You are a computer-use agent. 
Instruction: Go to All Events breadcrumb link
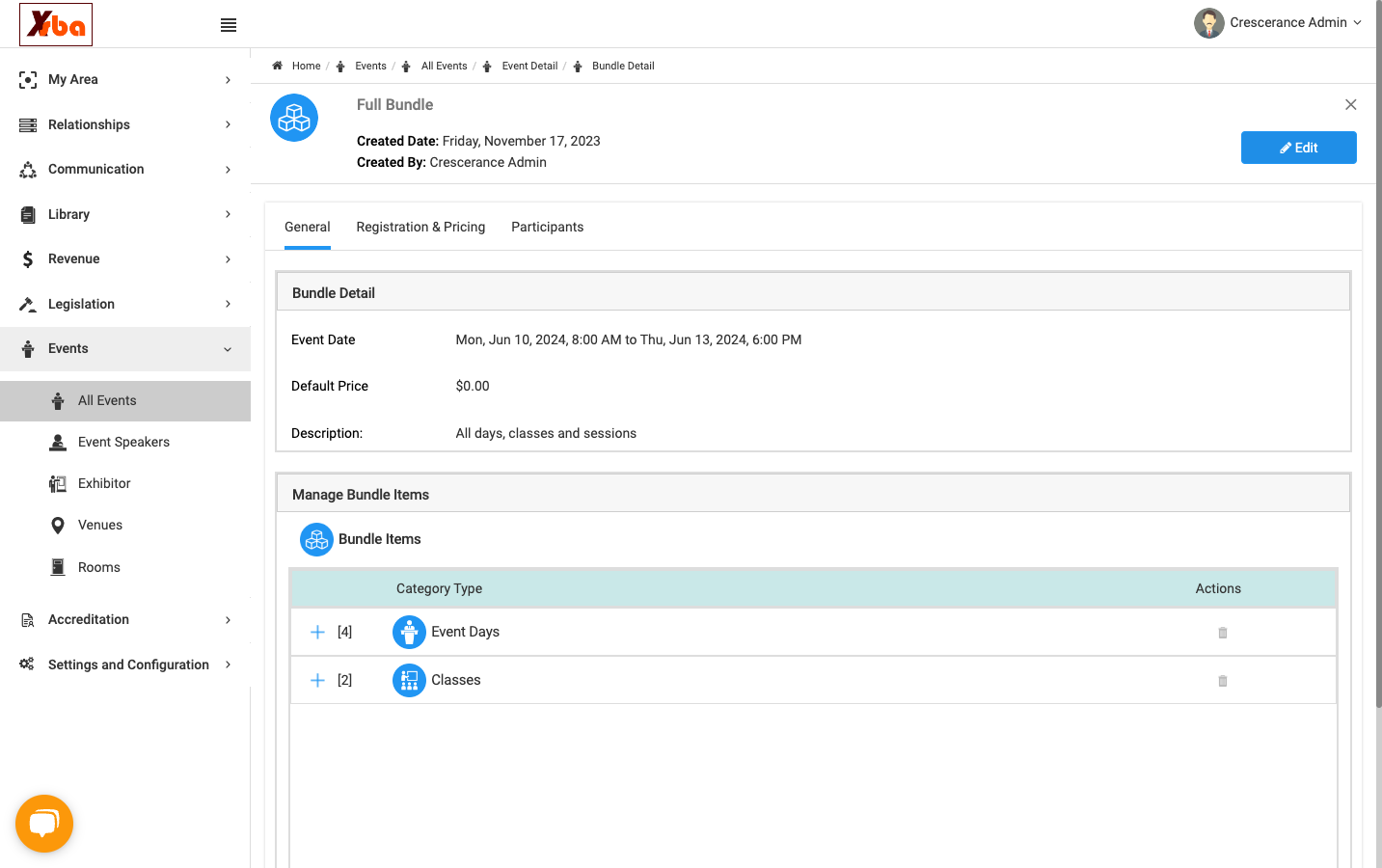[x=444, y=67]
